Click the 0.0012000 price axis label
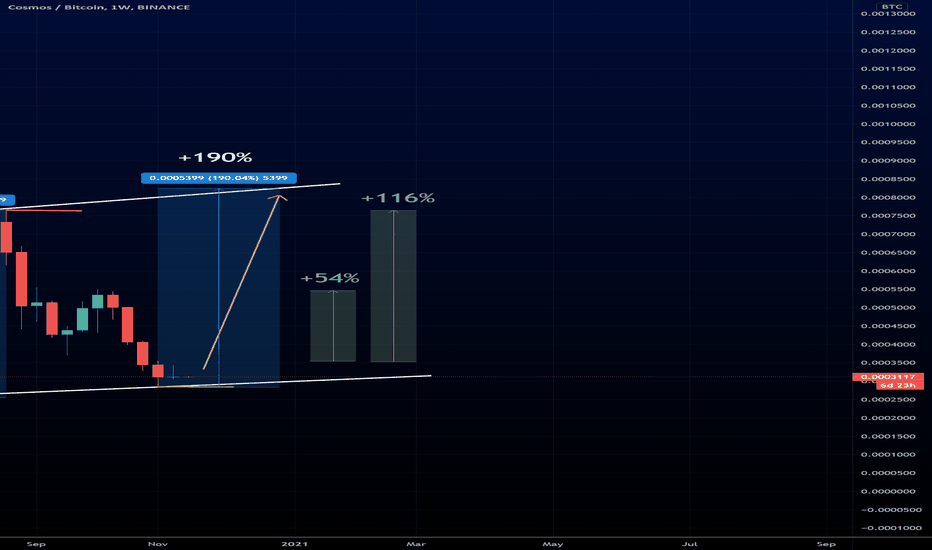 (x=888, y=51)
